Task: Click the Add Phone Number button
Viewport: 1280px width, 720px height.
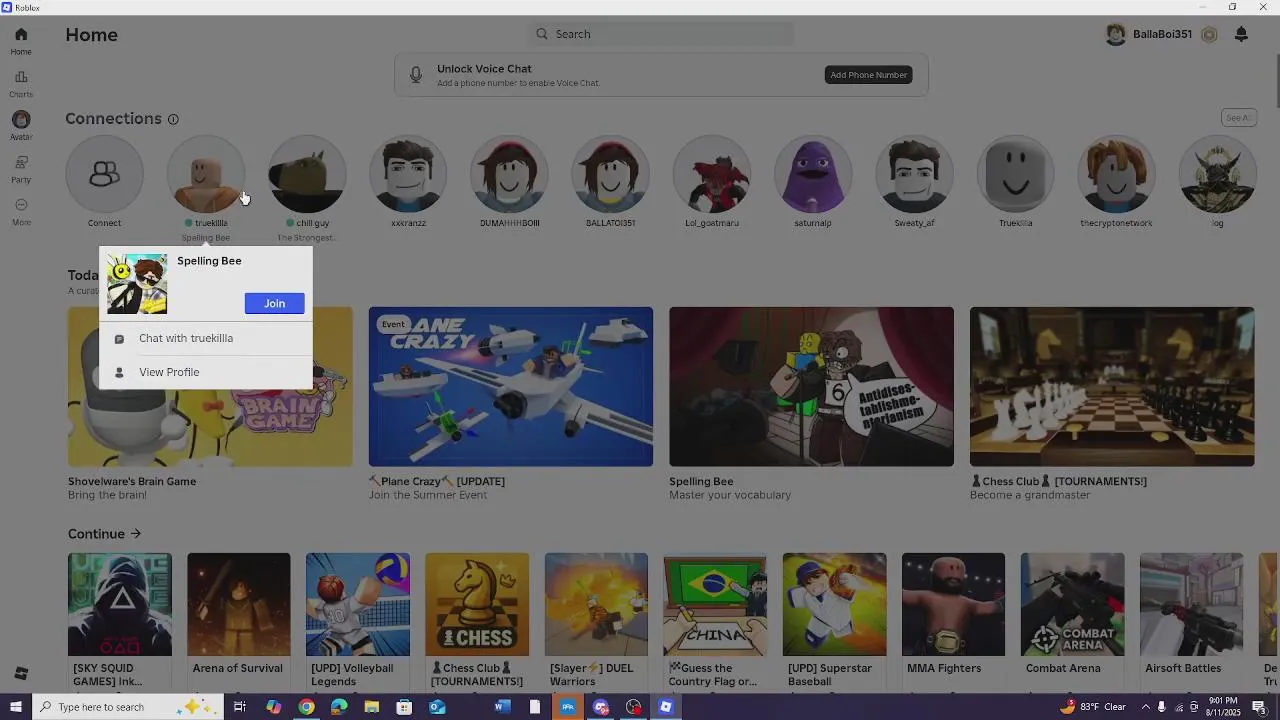Action: point(868,75)
